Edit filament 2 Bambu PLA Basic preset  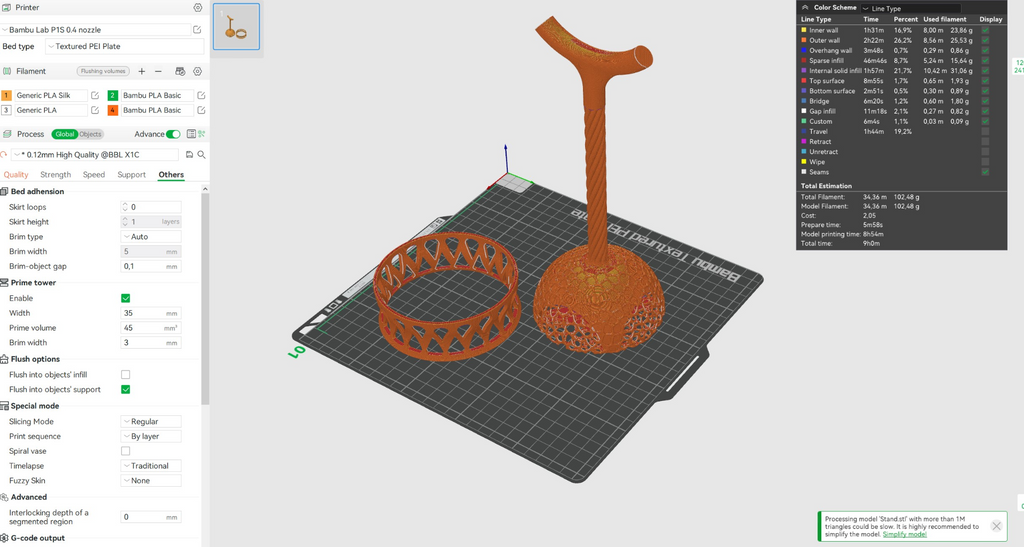click(201, 95)
